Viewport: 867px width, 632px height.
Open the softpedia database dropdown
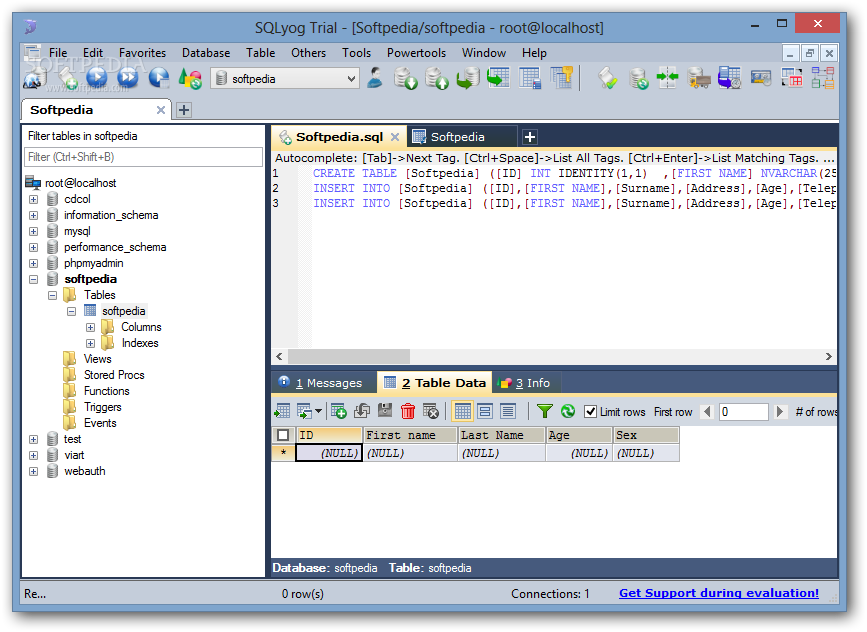pyautogui.click(x=351, y=79)
